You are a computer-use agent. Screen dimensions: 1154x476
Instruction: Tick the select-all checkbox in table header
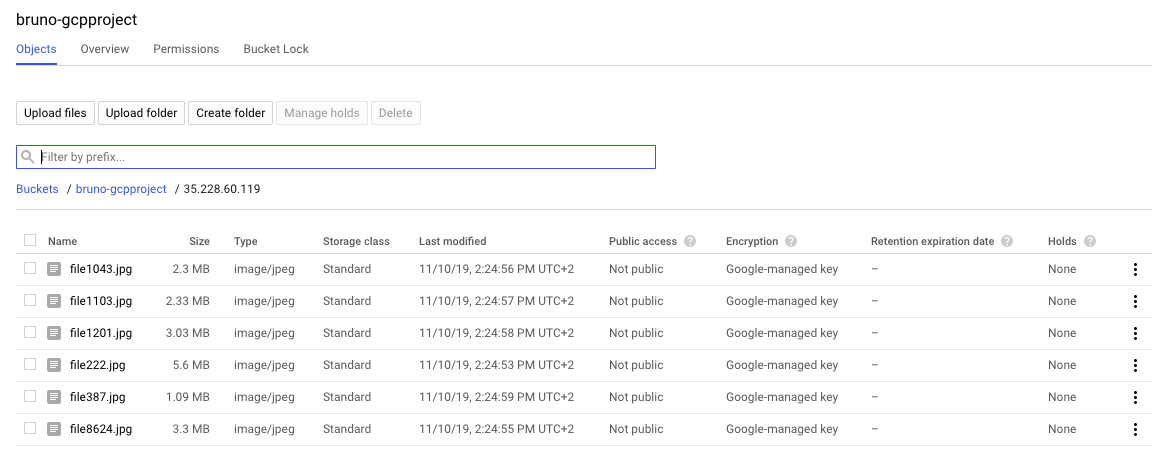coord(30,240)
